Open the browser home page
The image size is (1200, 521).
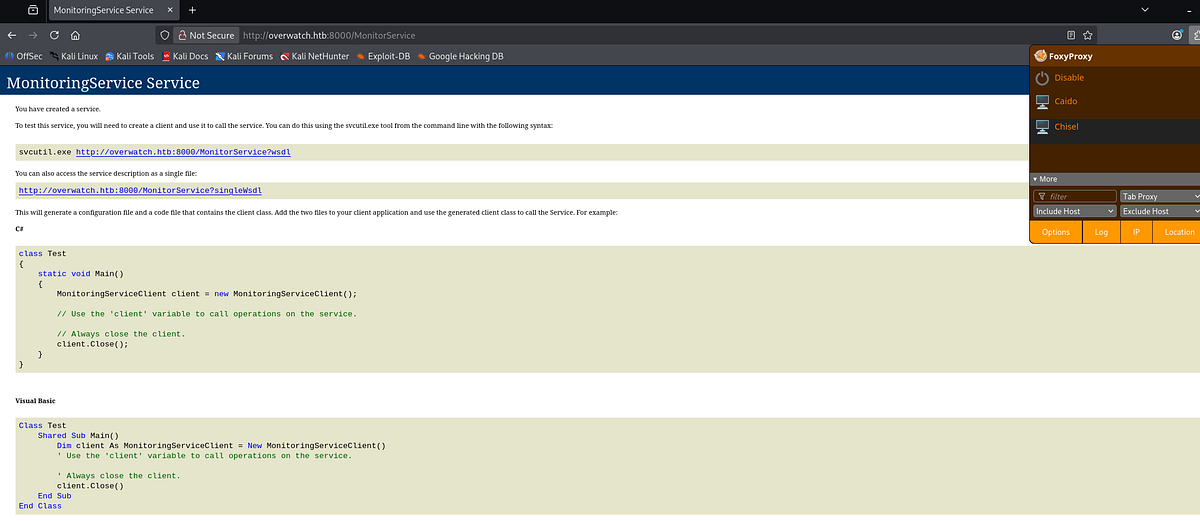click(x=76, y=34)
